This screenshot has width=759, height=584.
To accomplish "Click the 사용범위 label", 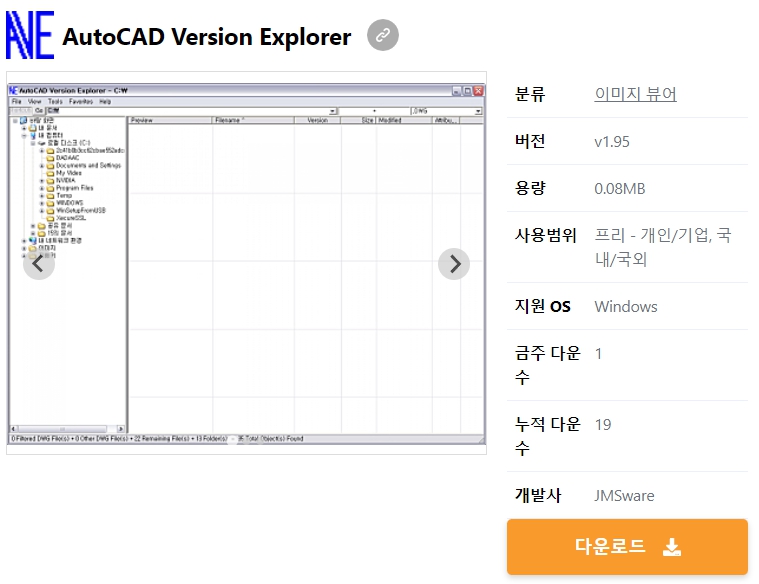I will coord(546,235).
